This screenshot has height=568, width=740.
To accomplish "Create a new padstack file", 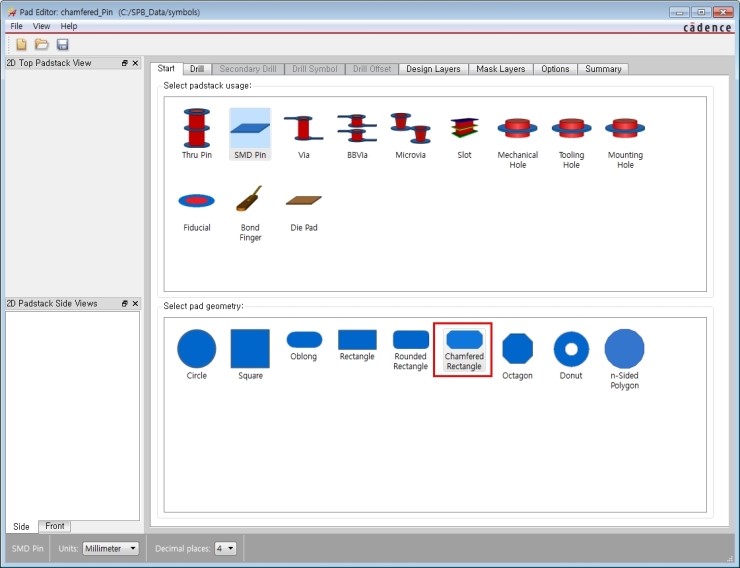I will click(21, 44).
